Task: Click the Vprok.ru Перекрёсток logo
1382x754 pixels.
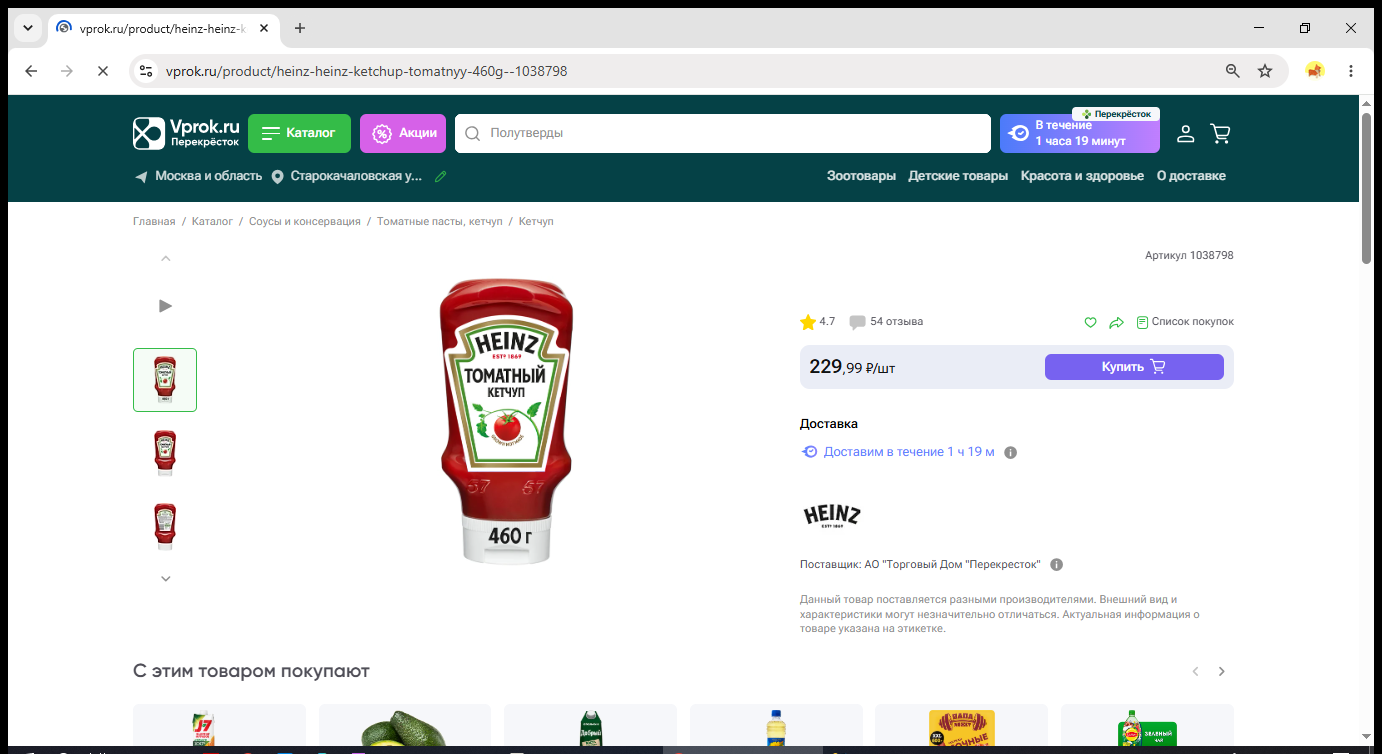Action: 187,133
